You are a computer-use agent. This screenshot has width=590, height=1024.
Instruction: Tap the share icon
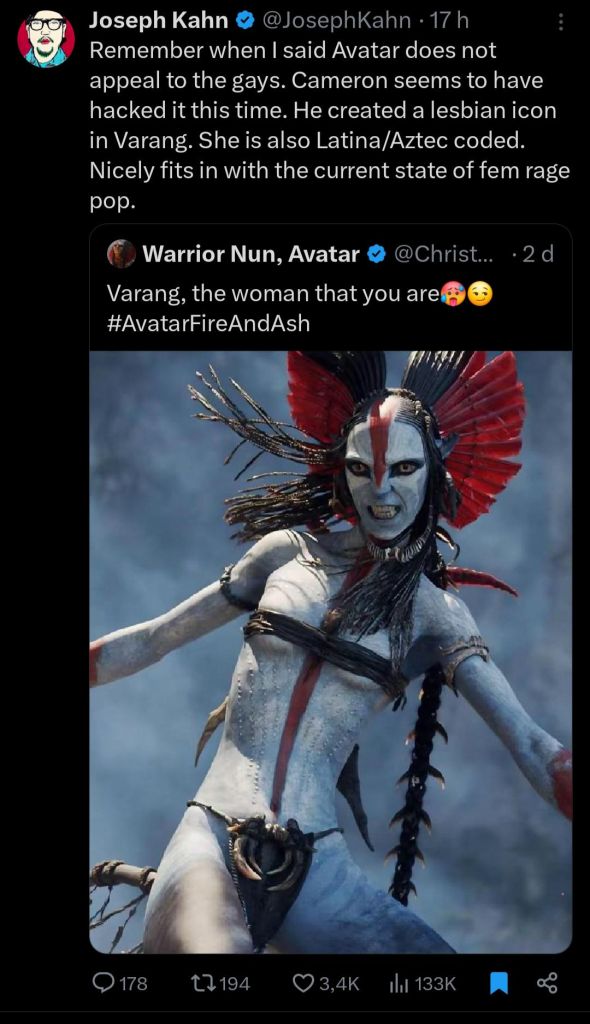click(547, 982)
